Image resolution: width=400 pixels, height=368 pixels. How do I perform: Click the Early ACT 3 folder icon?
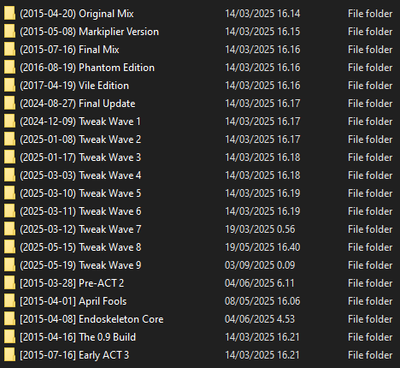[x=10, y=356]
